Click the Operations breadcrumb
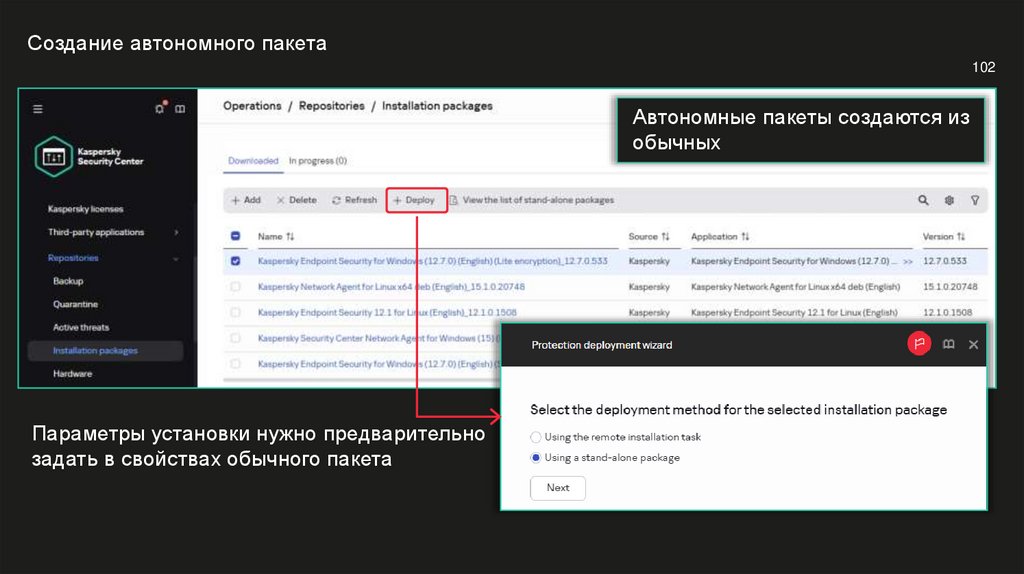The height and width of the screenshot is (574, 1024). coord(252,106)
